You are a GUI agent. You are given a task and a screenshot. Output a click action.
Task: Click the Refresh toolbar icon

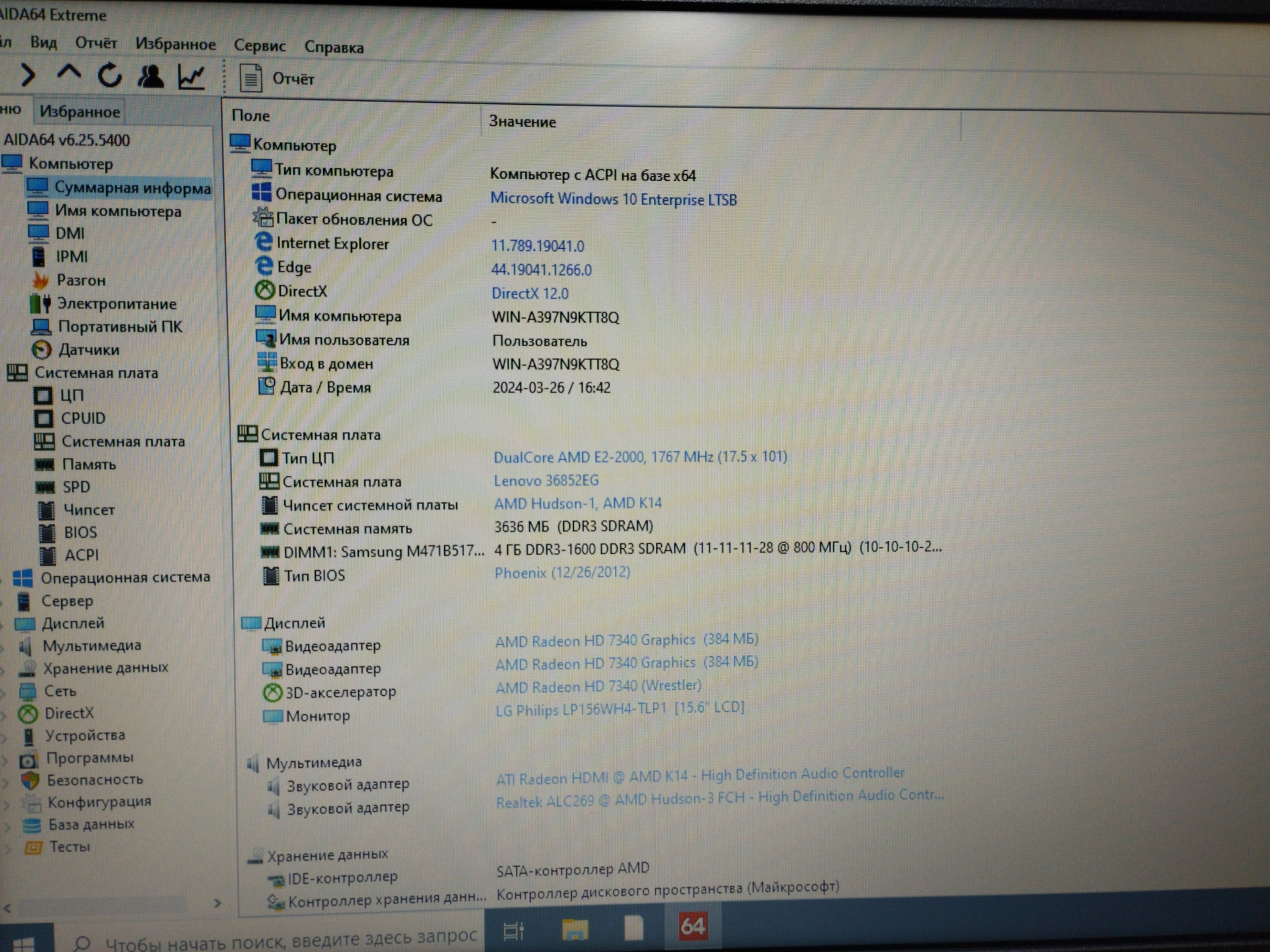point(110,75)
